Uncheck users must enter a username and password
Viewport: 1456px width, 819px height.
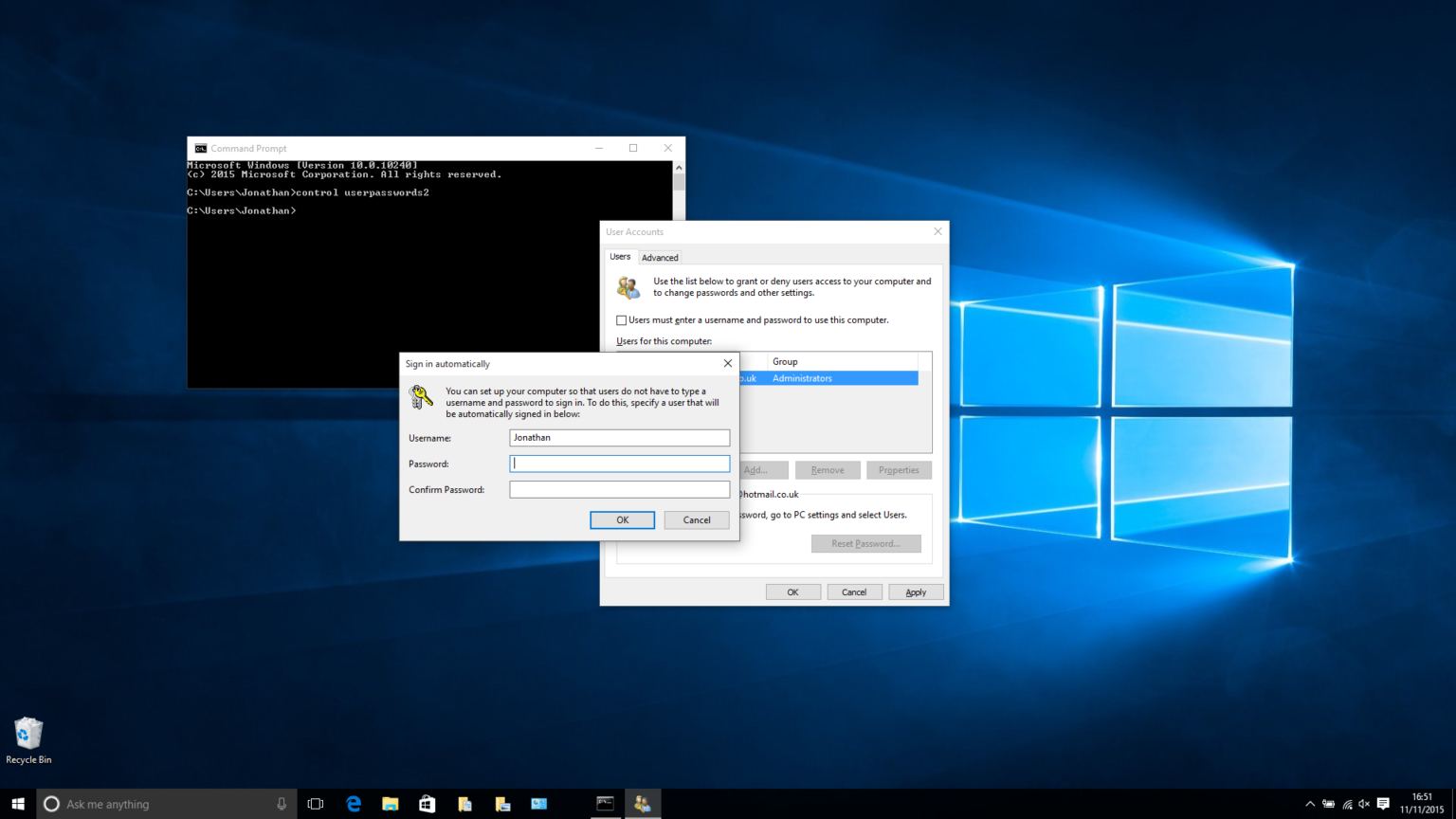tap(622, 319)
